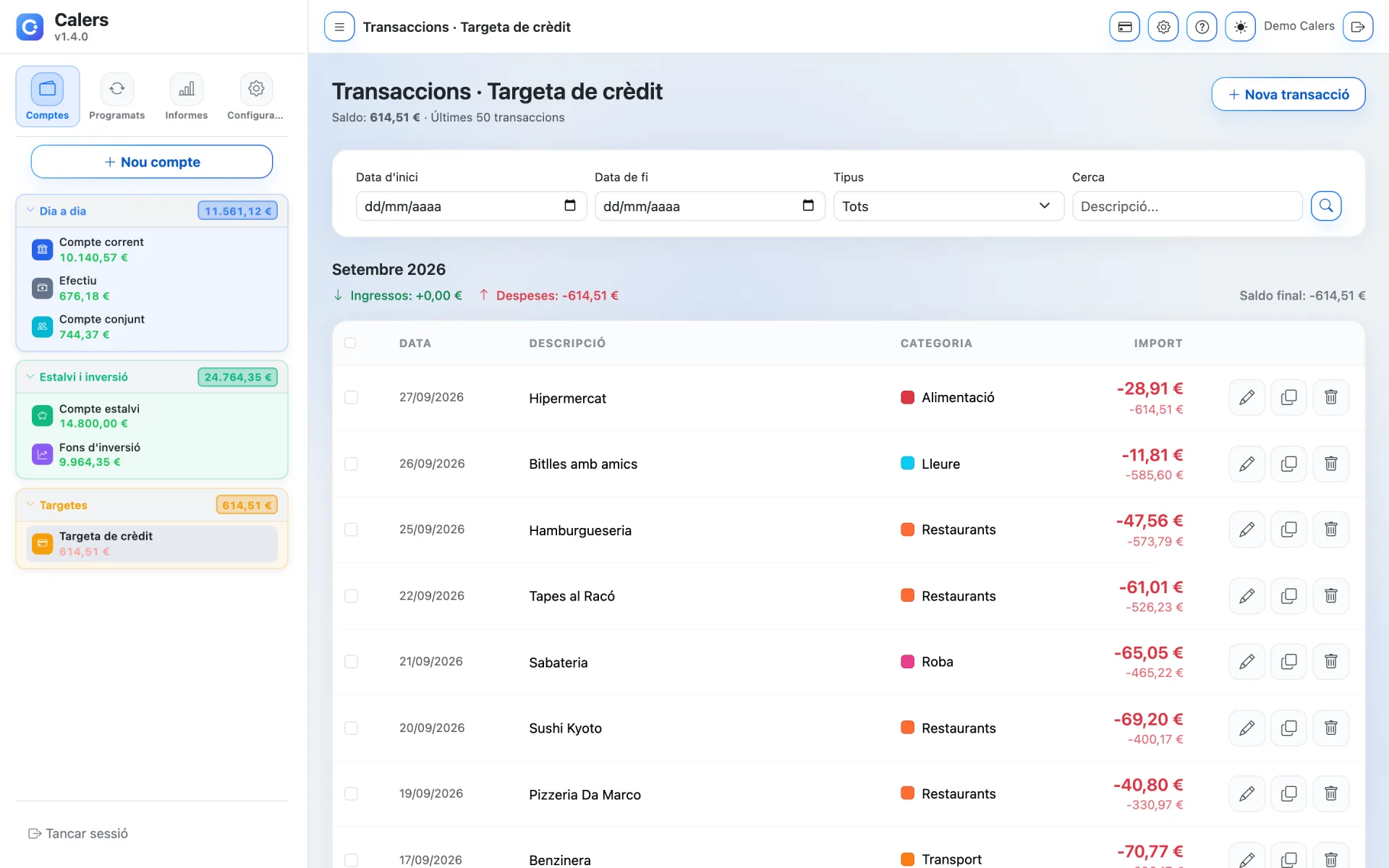Delete the Hamburgueseria transaction

pos(1330,529)
